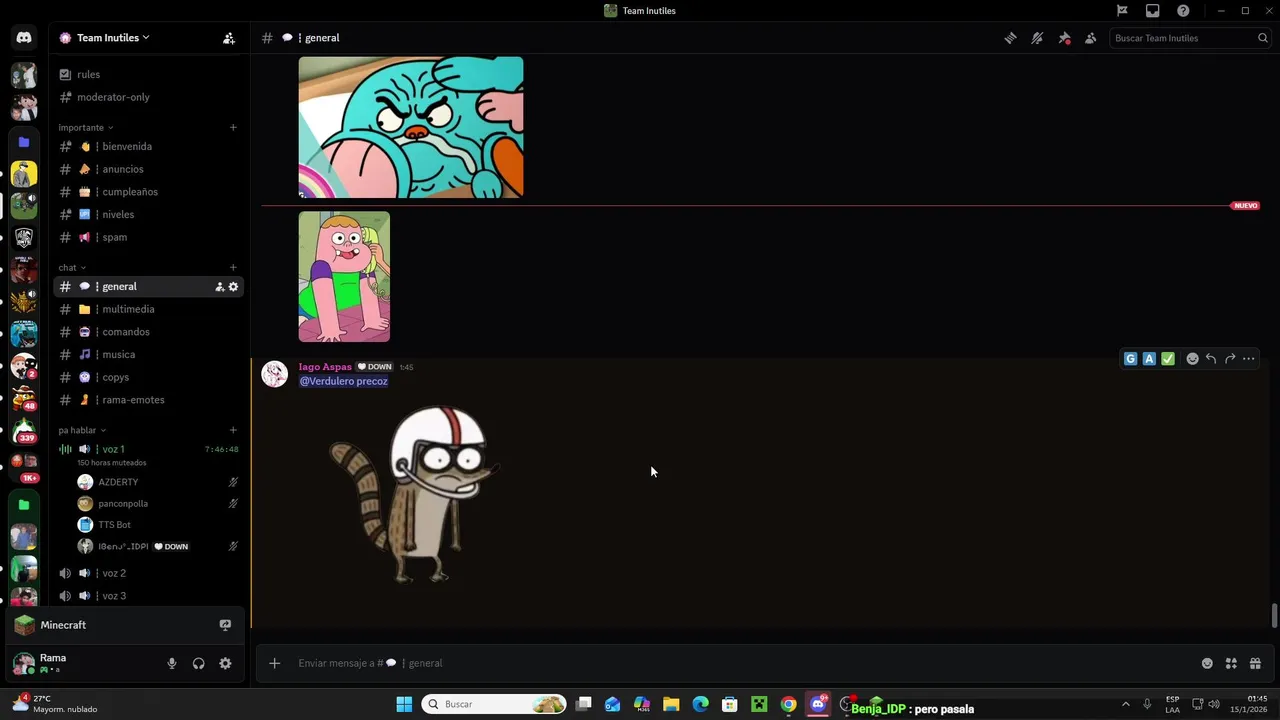1280x720 pixels.
Task: Collapse the importante category
Action: 85,128
